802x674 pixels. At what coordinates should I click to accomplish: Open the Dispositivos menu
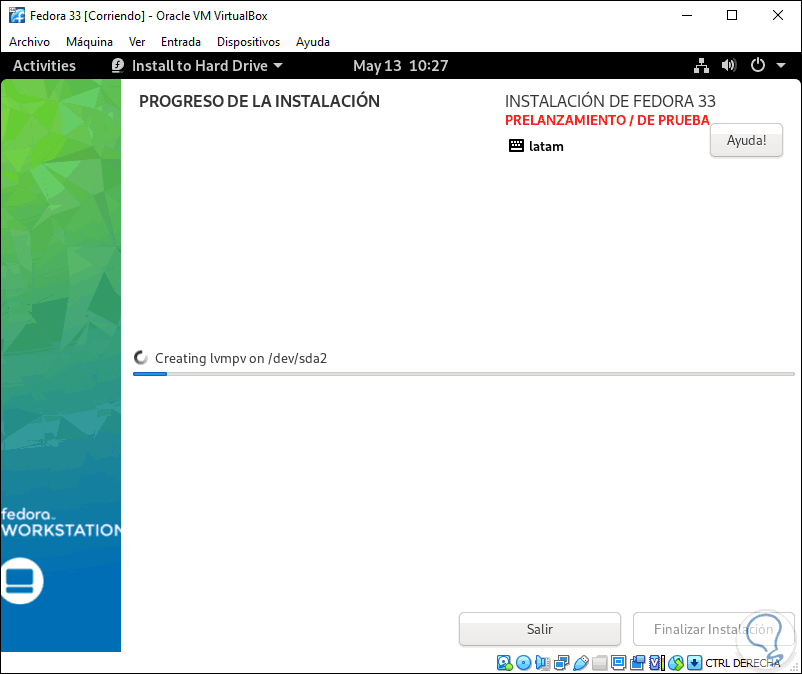[248, 42]
